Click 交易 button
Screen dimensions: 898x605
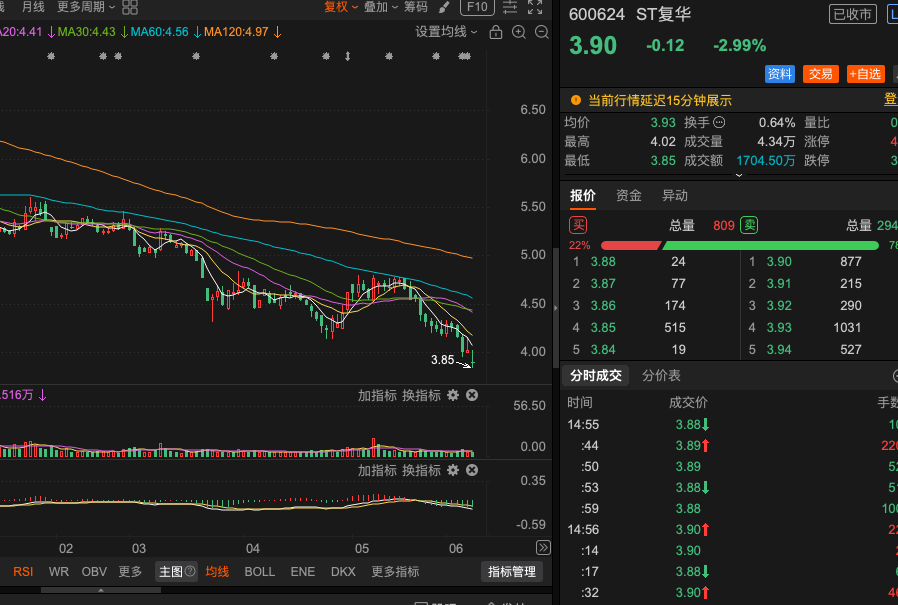click(x=821, y=74)
